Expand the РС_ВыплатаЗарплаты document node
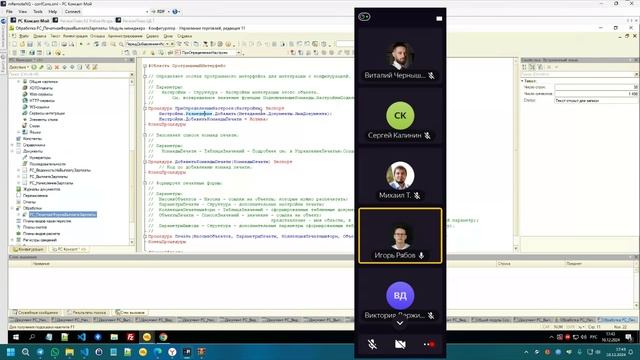 coord(18,176)
